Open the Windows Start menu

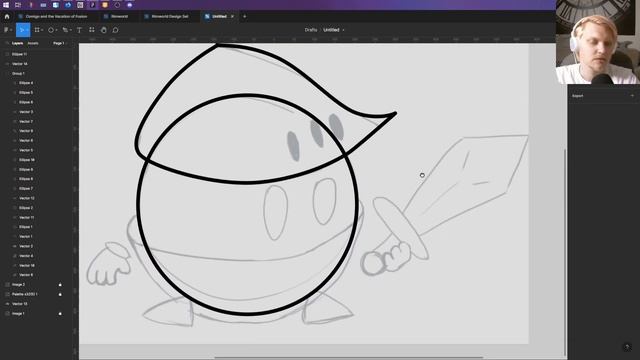(x=6, y=5)
